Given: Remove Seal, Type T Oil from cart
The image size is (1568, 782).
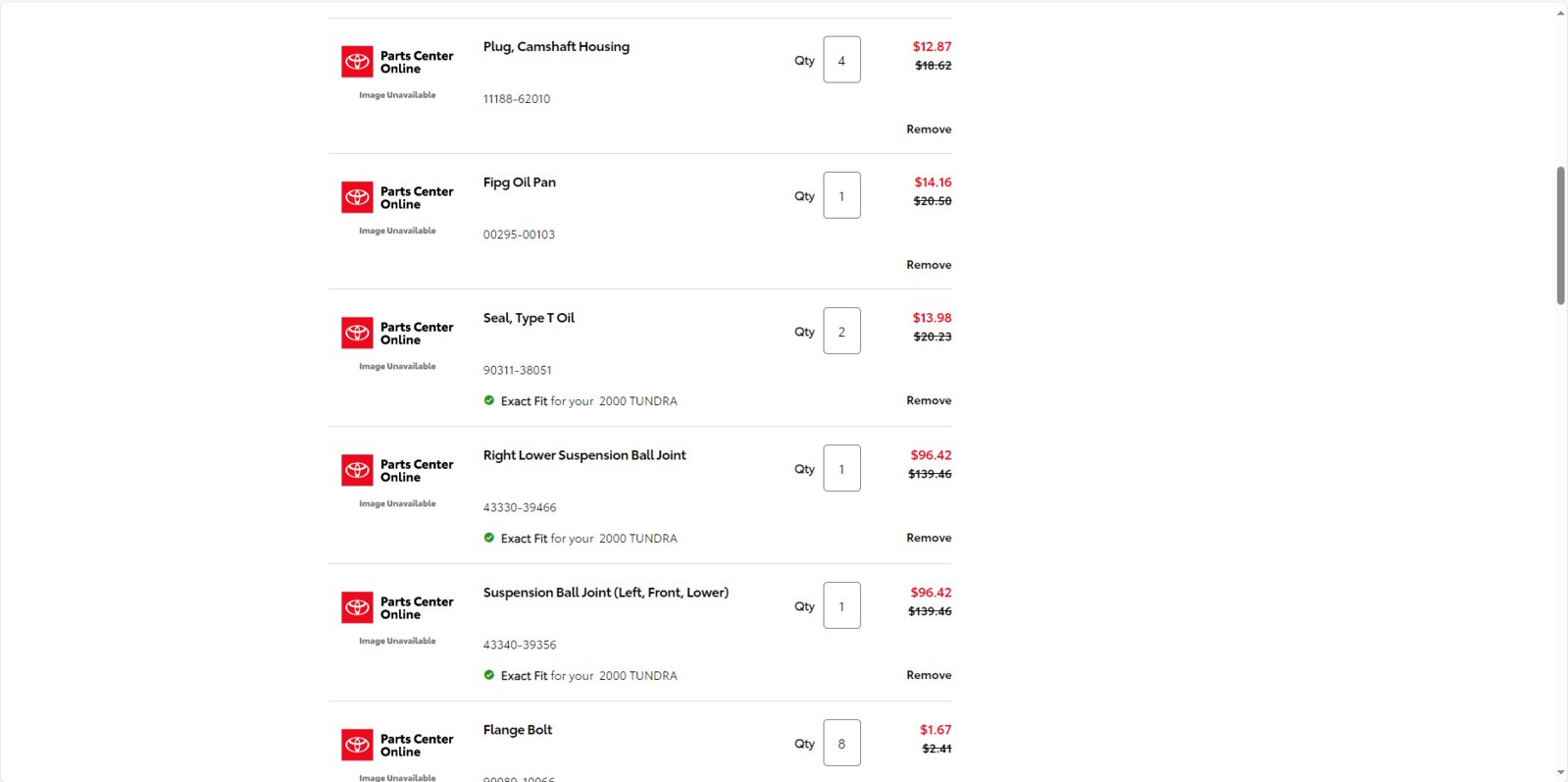Looking at the screenshot, I should pyautogui.click(x=929, y=400).
